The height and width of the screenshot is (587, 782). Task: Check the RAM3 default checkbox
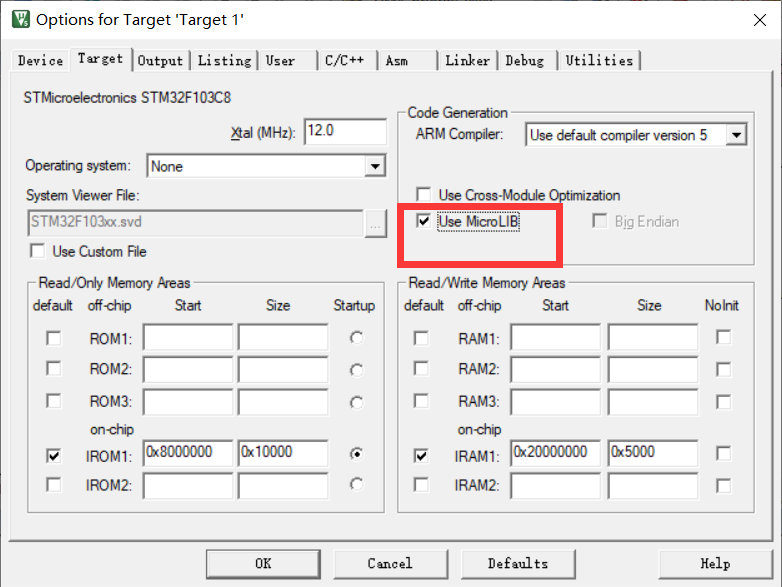(x=421, y=401)
